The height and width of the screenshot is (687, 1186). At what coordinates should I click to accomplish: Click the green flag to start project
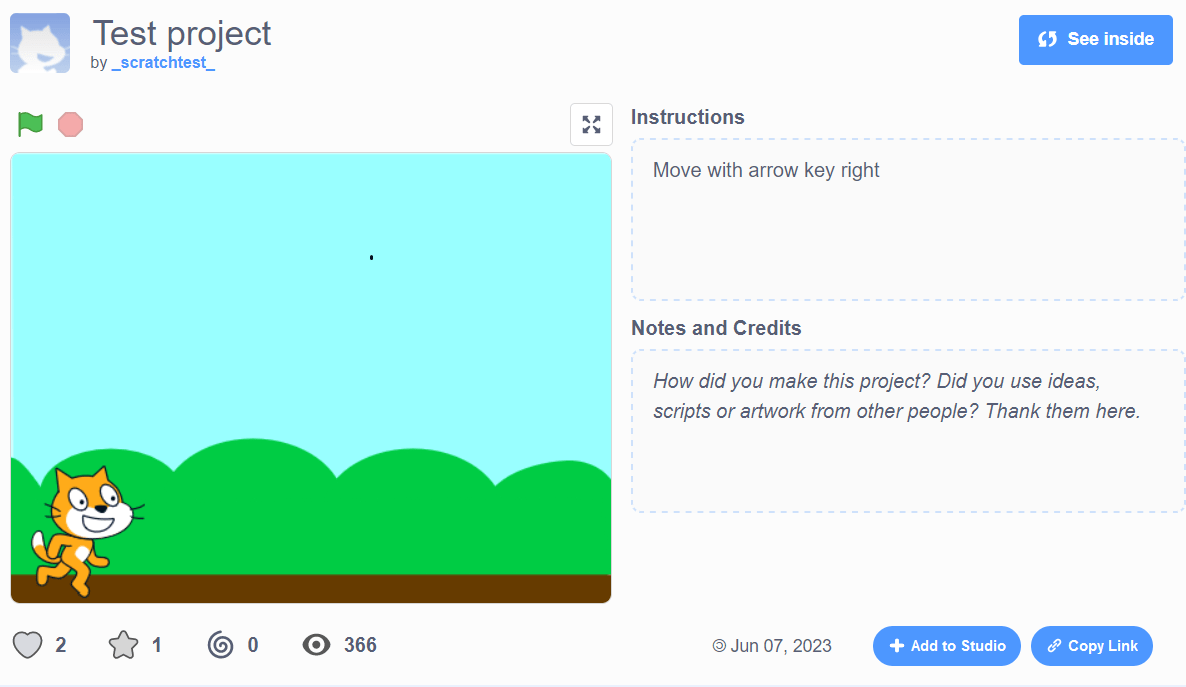(x=28, y=122)
